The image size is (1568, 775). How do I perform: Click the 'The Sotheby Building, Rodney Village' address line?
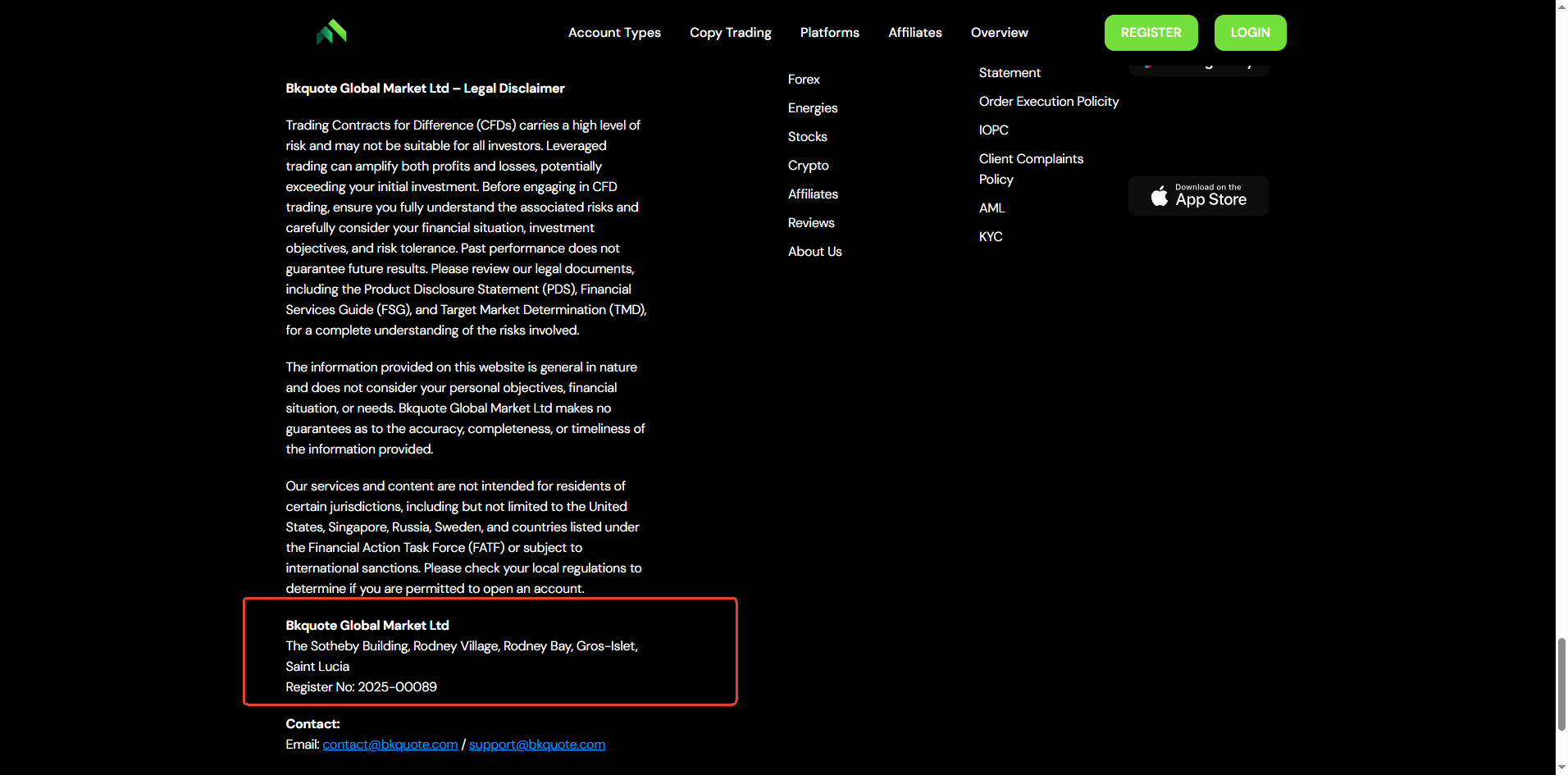pos(462,646)
